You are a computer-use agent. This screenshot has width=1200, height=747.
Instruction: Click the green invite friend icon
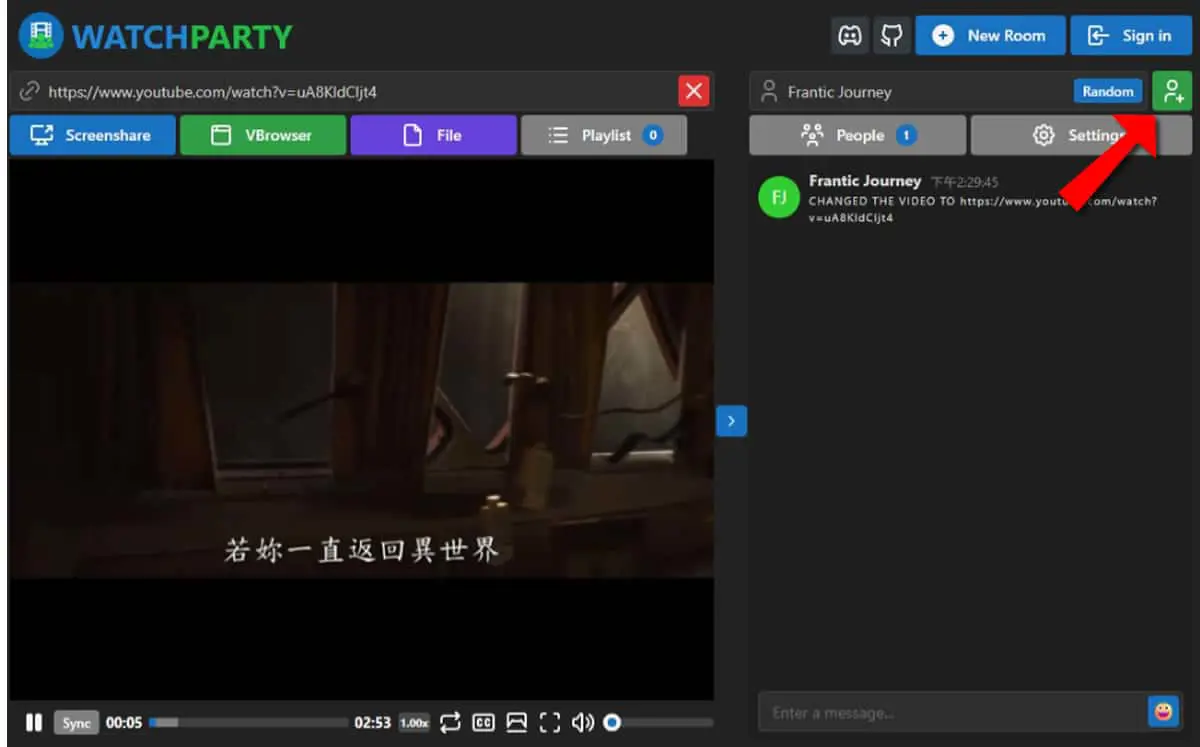coord(1172,92)
